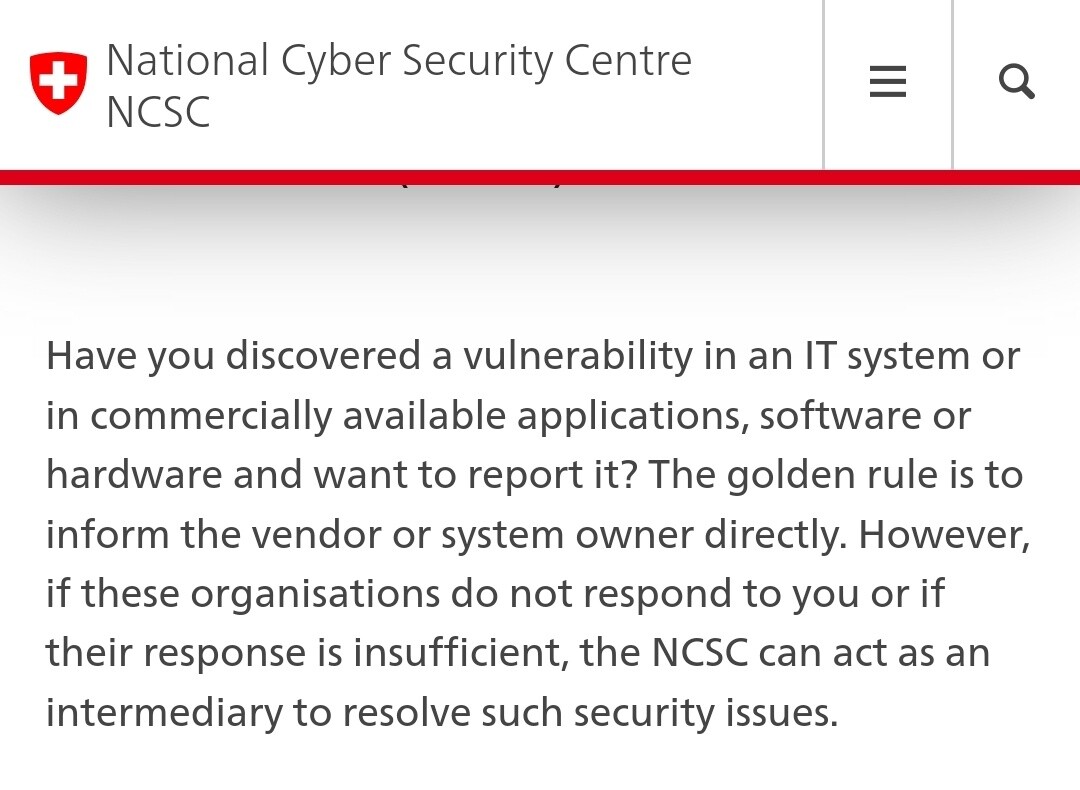Screen dimensions: 1080x790
Task: Click the word "intermediary" in the text
Action: tap(165, 712)
